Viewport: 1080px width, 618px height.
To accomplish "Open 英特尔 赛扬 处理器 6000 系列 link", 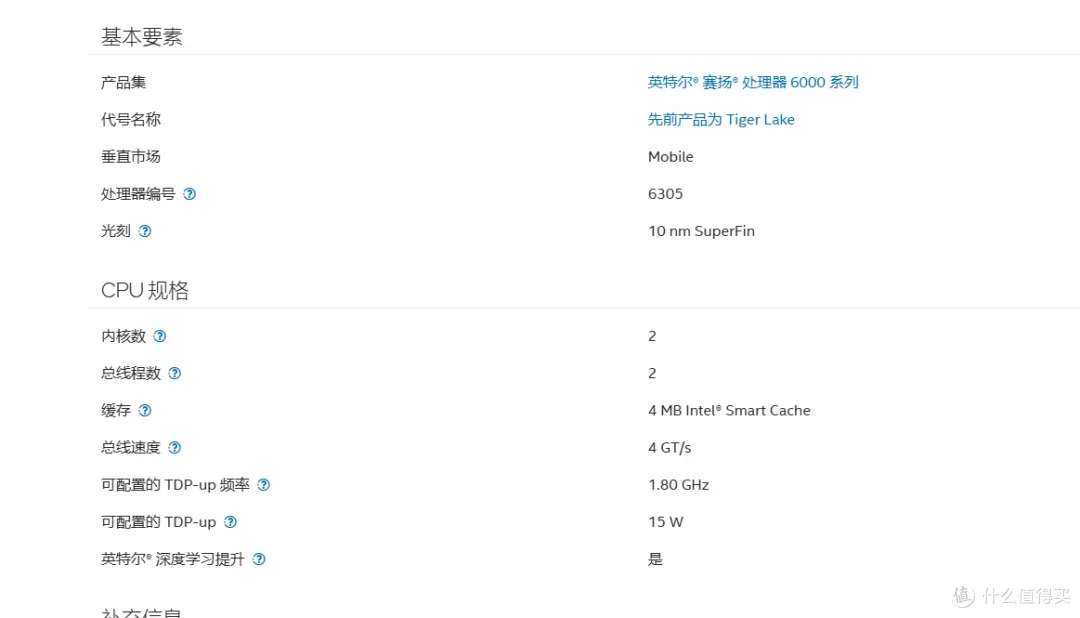I will click(x=753, y=82).
